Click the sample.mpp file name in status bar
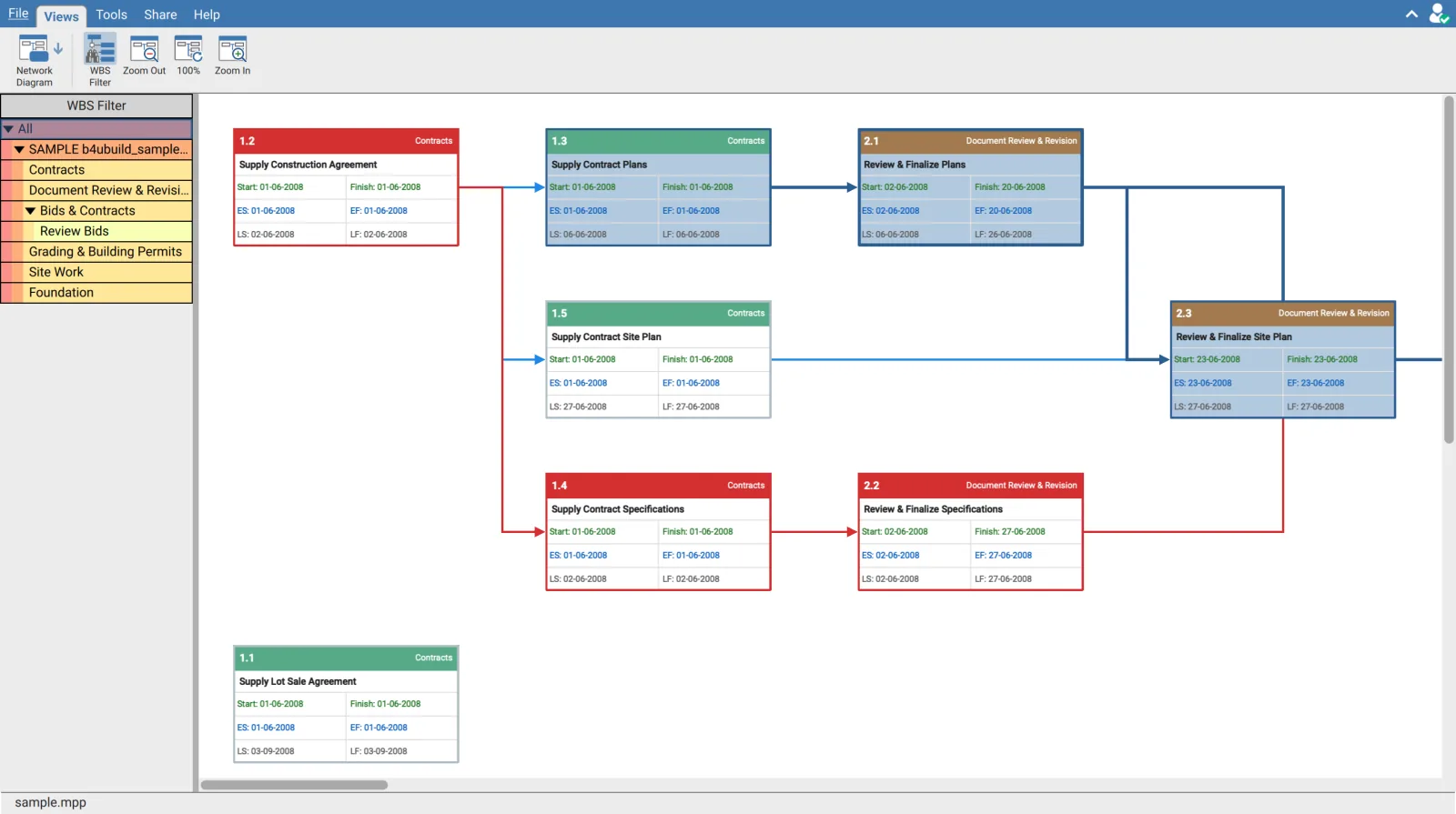The image size is (1456, 814). (51, 802)
